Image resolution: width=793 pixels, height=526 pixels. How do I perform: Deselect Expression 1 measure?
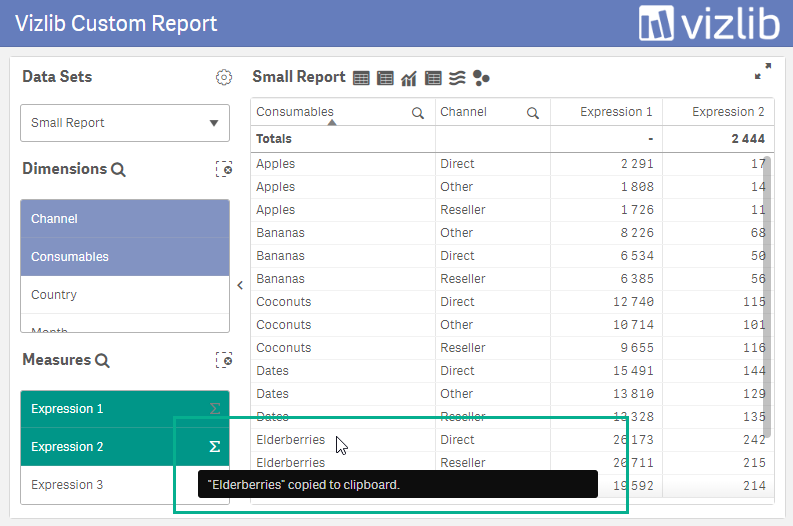pyautogui.click(x=125, y=409)
